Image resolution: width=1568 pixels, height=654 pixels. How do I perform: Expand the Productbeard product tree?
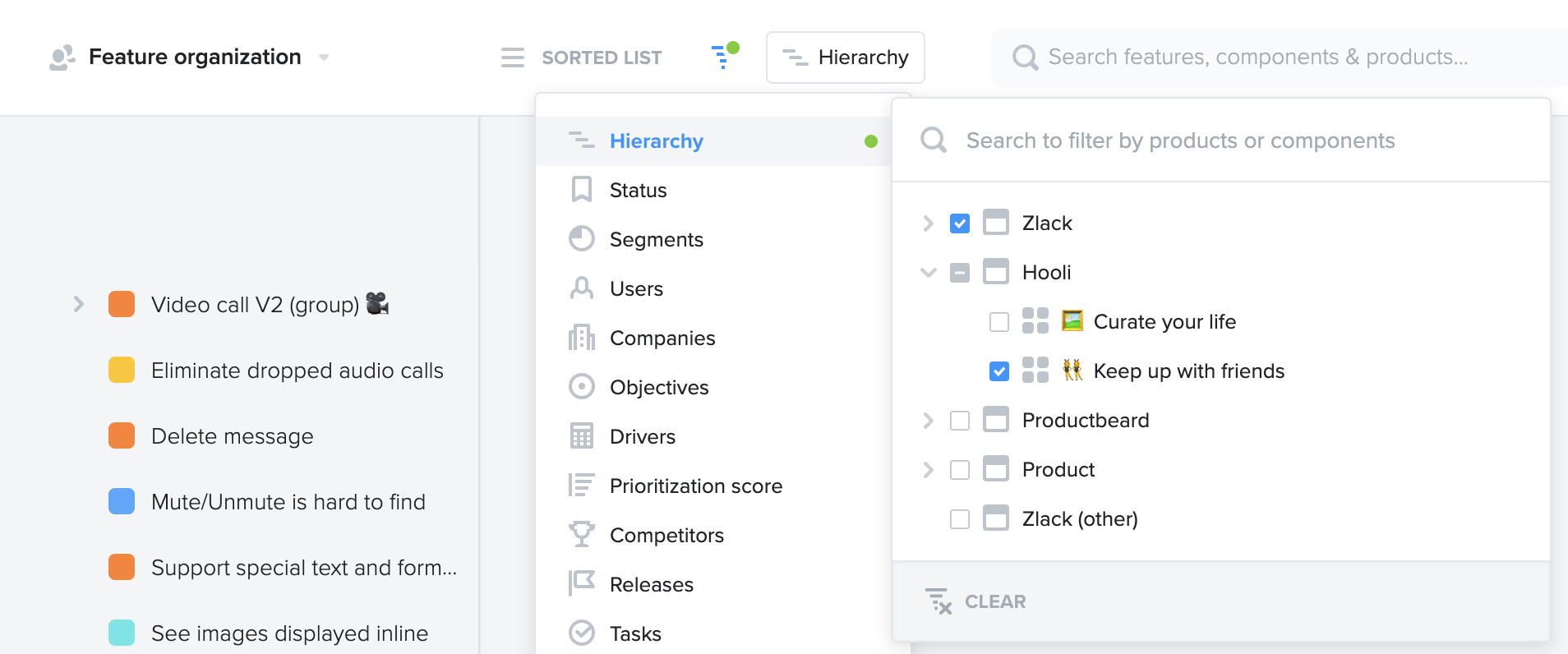929,421
